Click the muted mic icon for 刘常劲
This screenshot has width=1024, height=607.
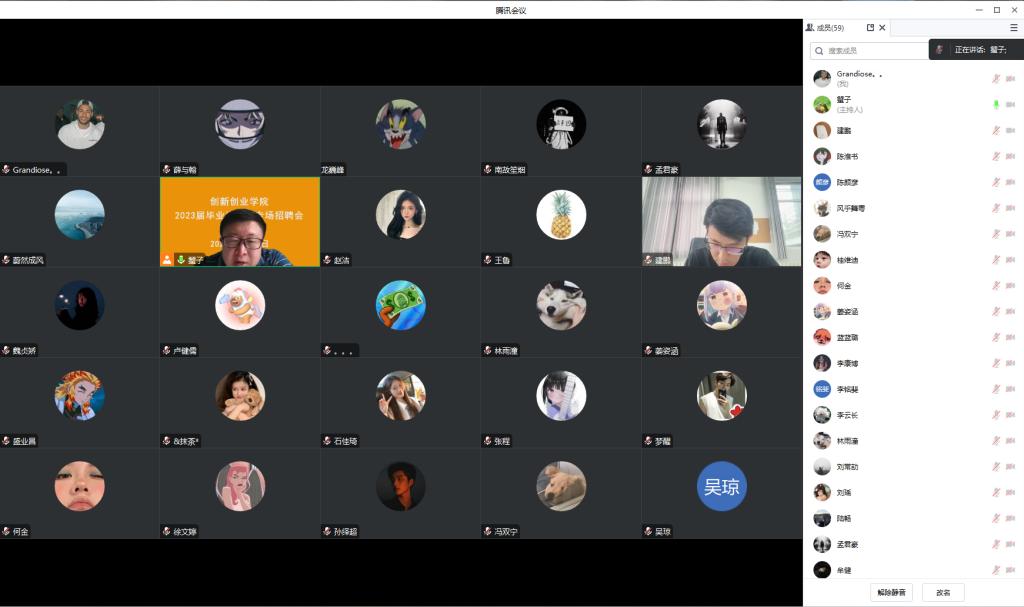pos(996,467)
